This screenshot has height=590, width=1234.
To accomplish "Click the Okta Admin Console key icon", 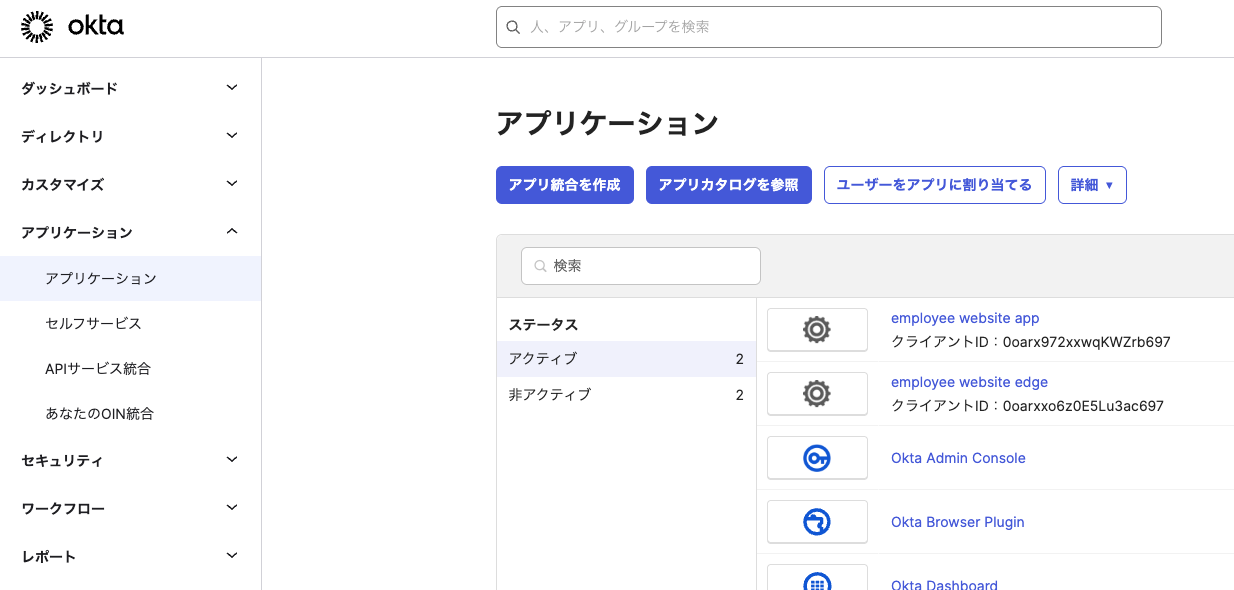I will (817, 457).
